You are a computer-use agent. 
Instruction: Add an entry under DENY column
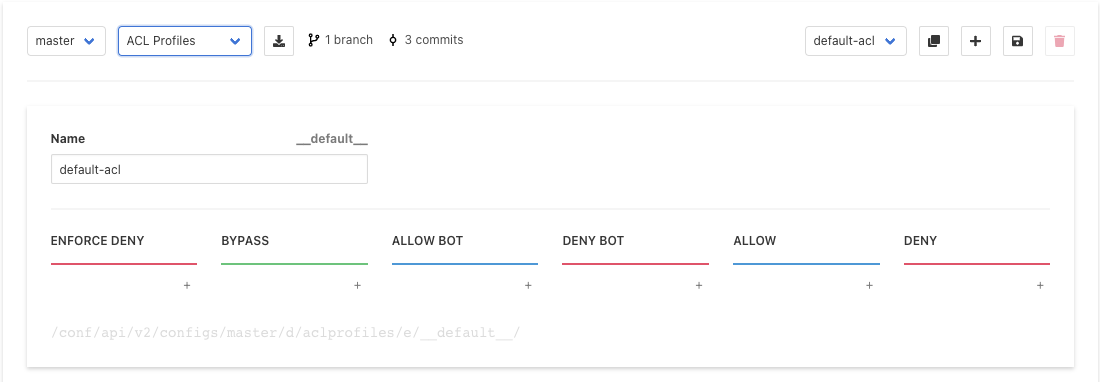tap(1040, 285)
